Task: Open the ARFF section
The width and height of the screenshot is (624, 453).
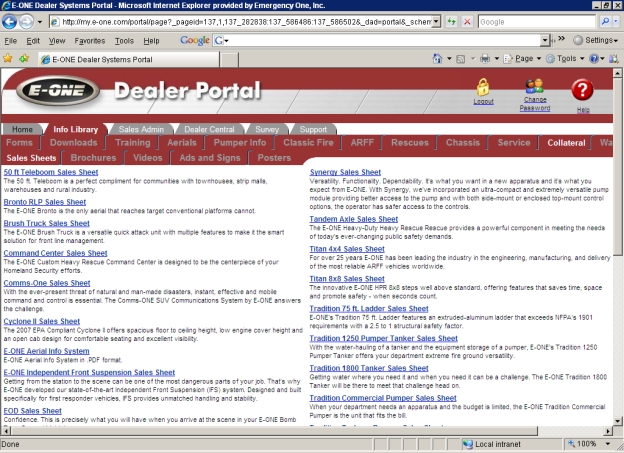Action: tap(362, 143)
